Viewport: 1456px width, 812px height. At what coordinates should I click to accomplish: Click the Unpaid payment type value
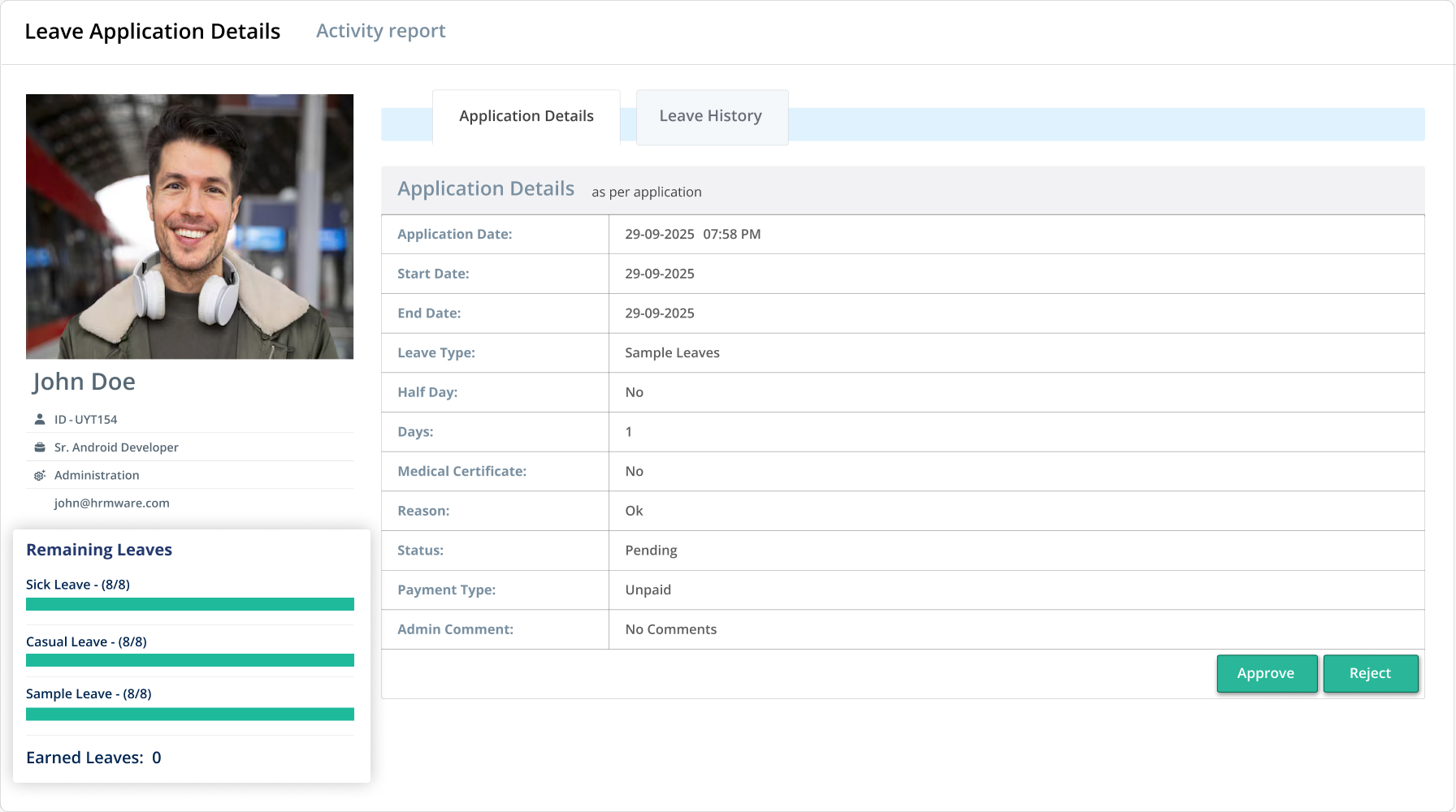coord(648,590)
